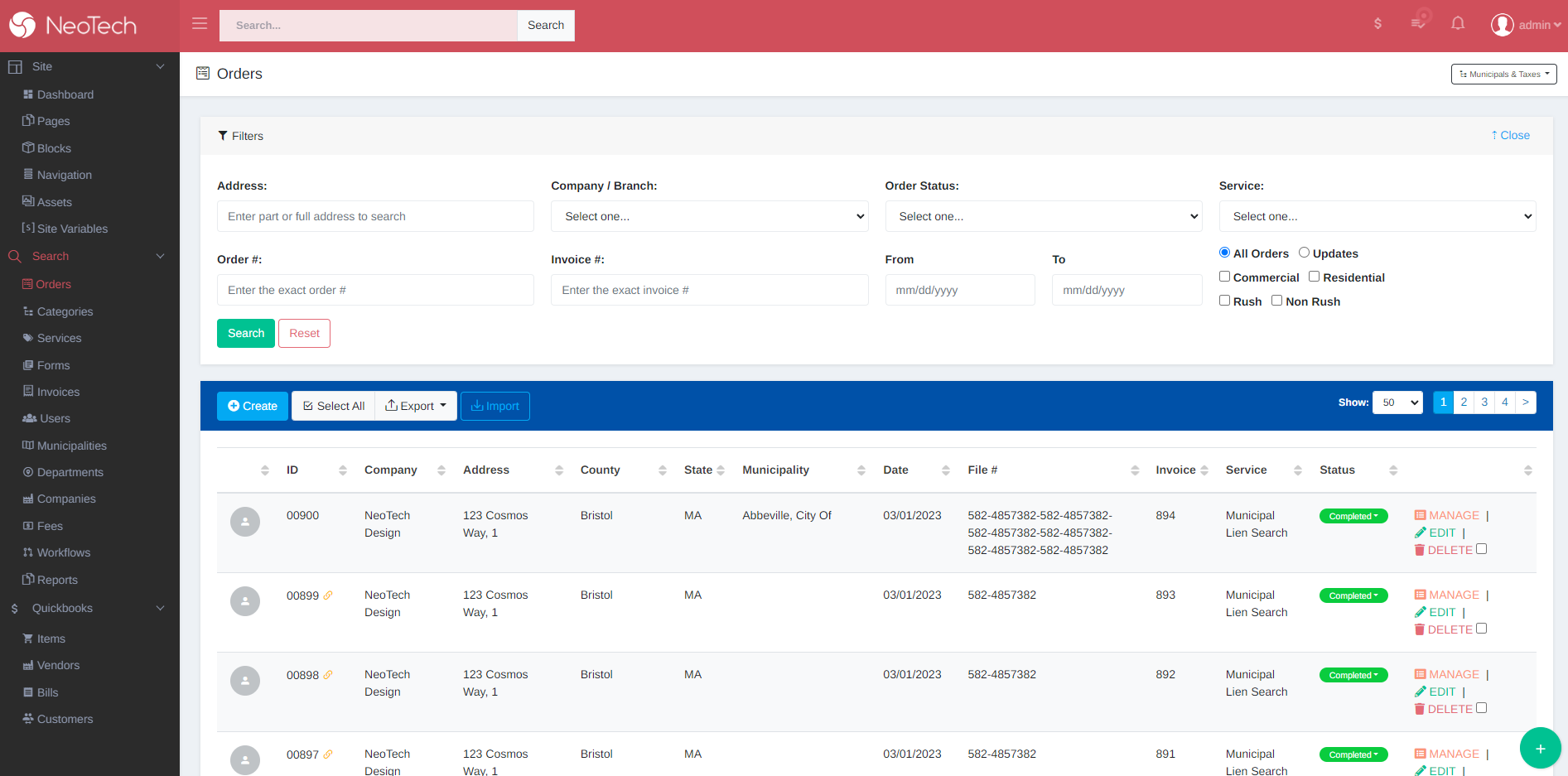
Task: Open the Show 50 rows dropdown
Action: click(x=1397, y=402)
